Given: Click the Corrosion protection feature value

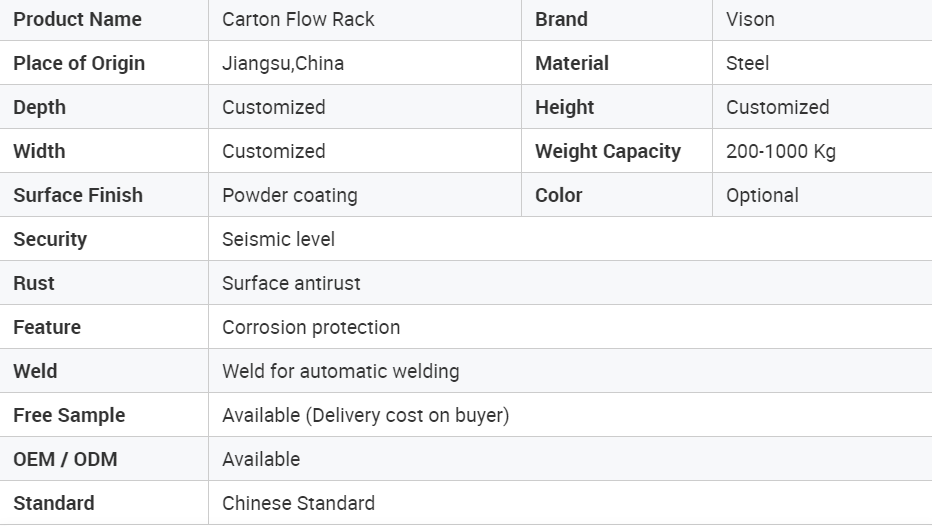Looking at the screenshot, I should pos(311,327).
